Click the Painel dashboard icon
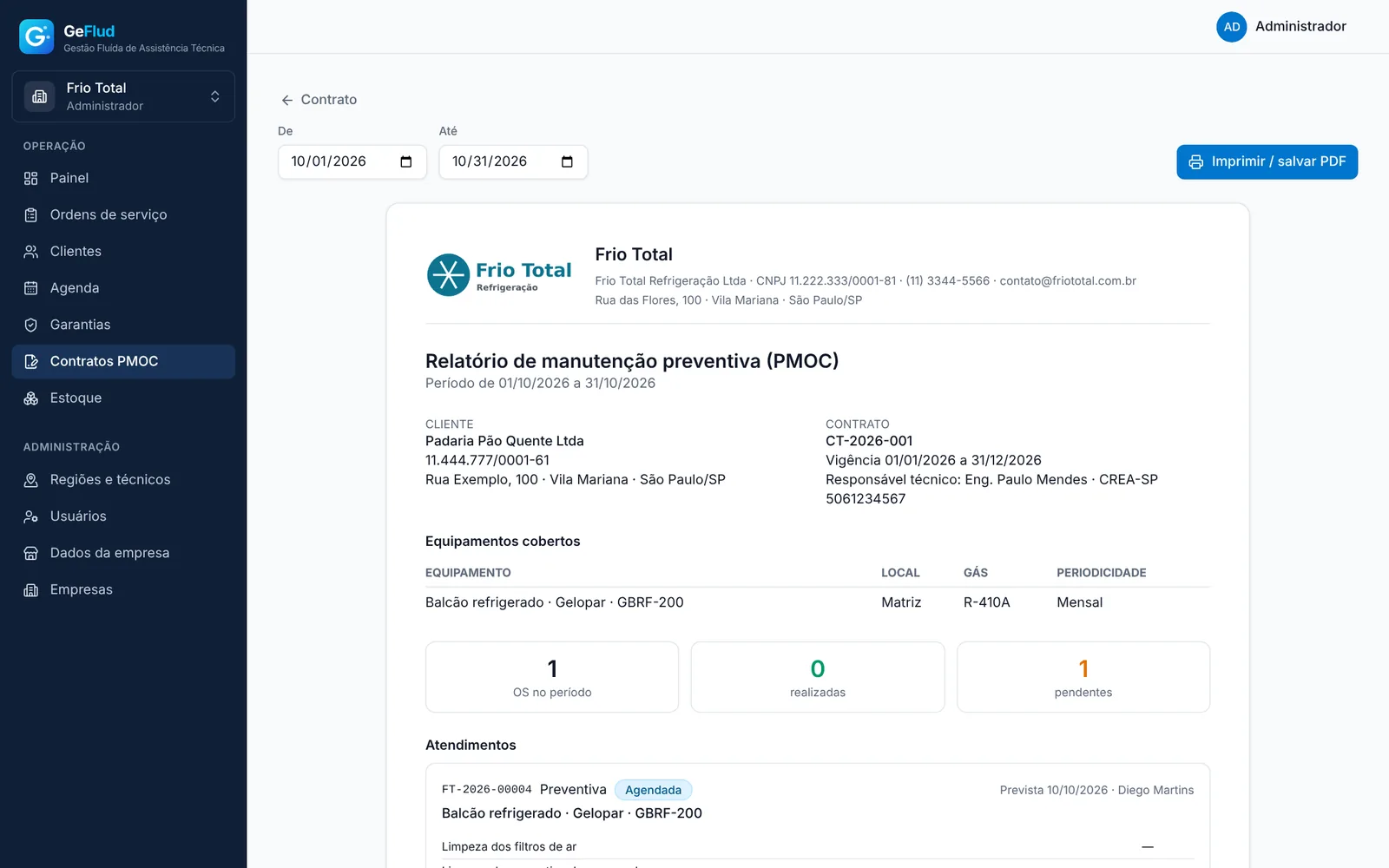The height and width of the screenshot is (868, 1389). click(31, 178)
